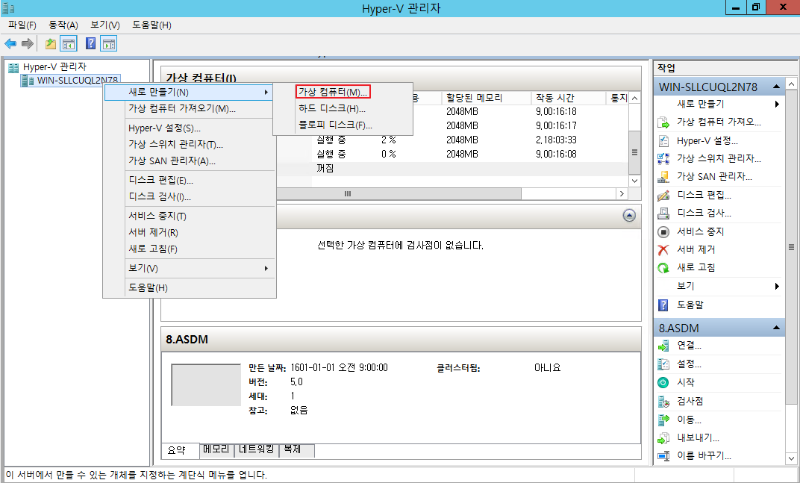Choose 가상 컴퓨터(M)... in the submenu
Screen dimensions: 800x483
pos(333,92)
